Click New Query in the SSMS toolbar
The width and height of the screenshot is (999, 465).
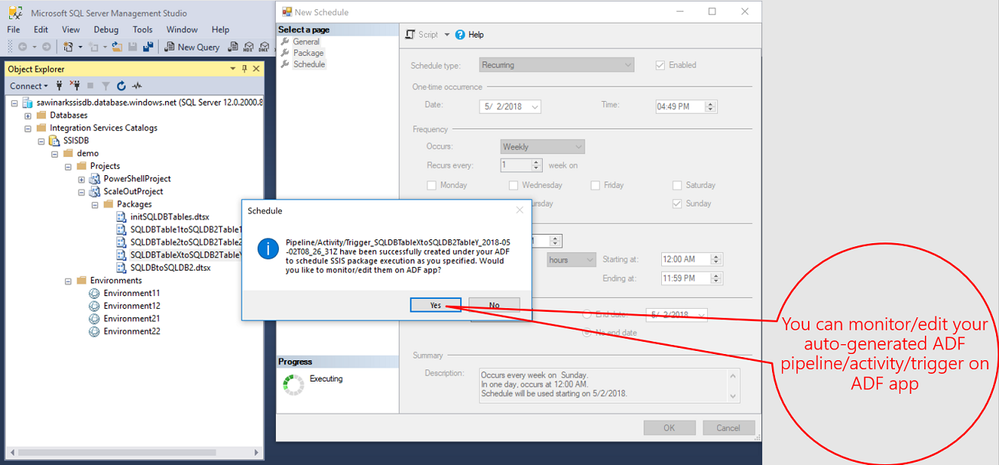tap(192, 46)
